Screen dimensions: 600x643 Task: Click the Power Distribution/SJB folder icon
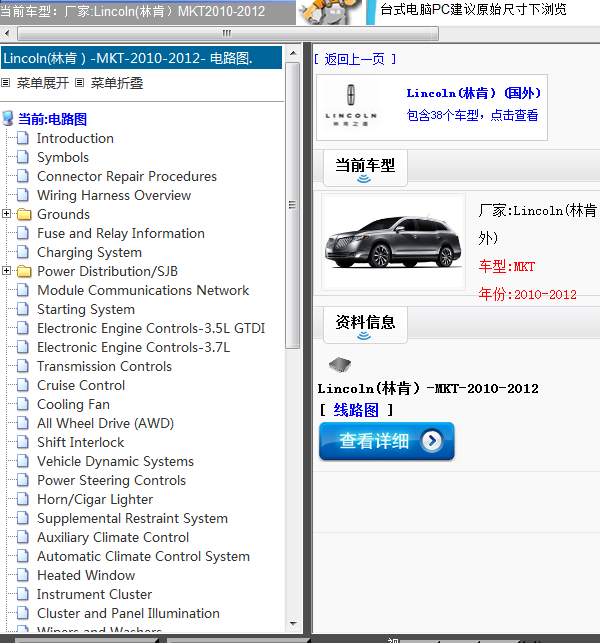[24, 271]
